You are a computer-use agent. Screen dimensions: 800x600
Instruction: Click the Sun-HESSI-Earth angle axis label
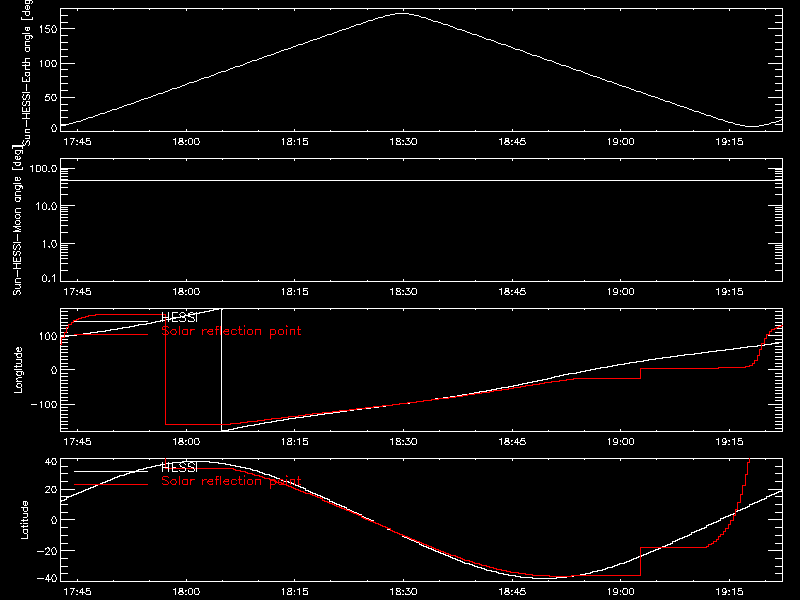coord(28,73)
